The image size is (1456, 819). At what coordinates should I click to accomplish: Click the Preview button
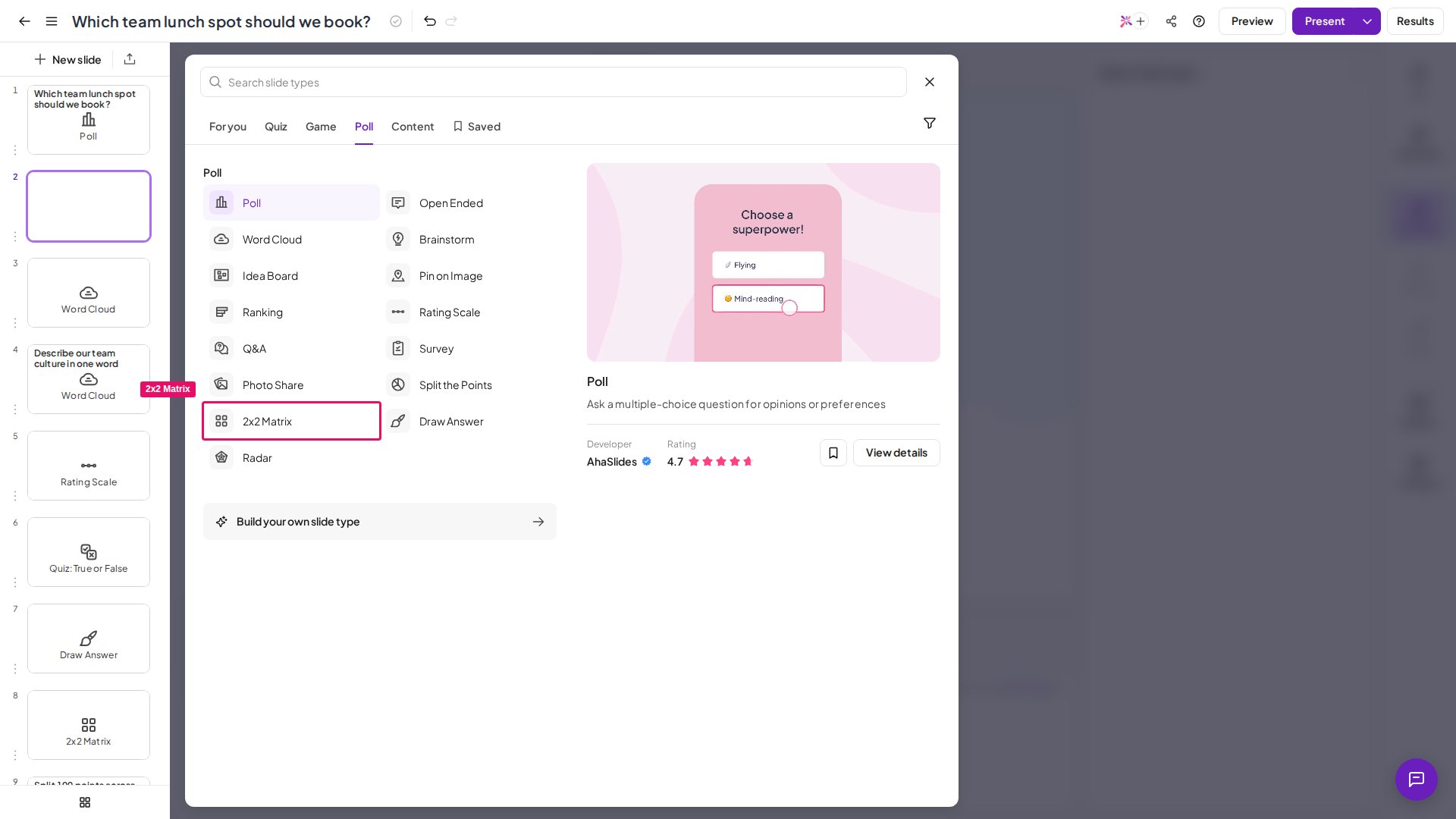pyautogui.click(x=1252, y=21)
